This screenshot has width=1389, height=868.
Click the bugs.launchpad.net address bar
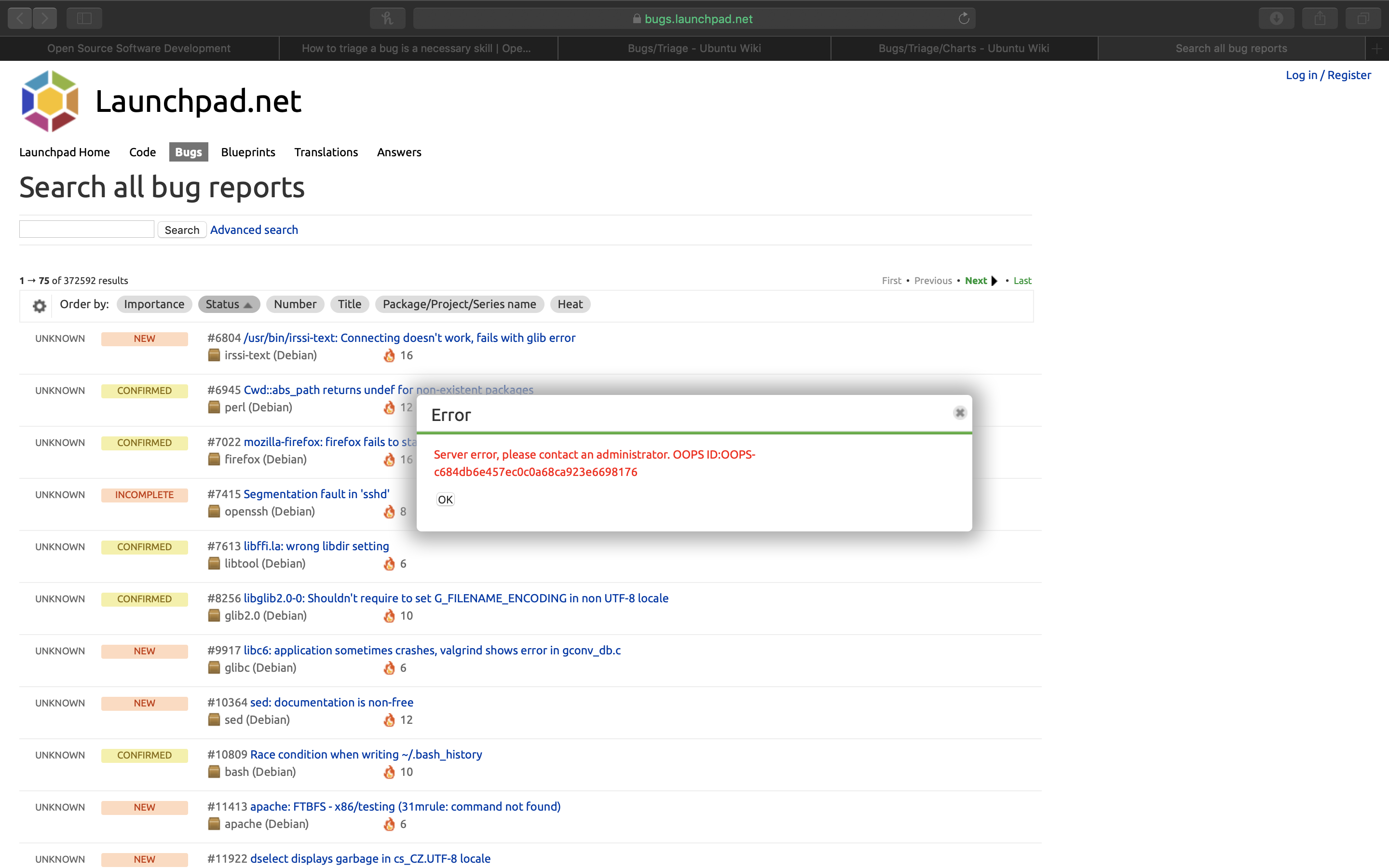click(694, 18)
